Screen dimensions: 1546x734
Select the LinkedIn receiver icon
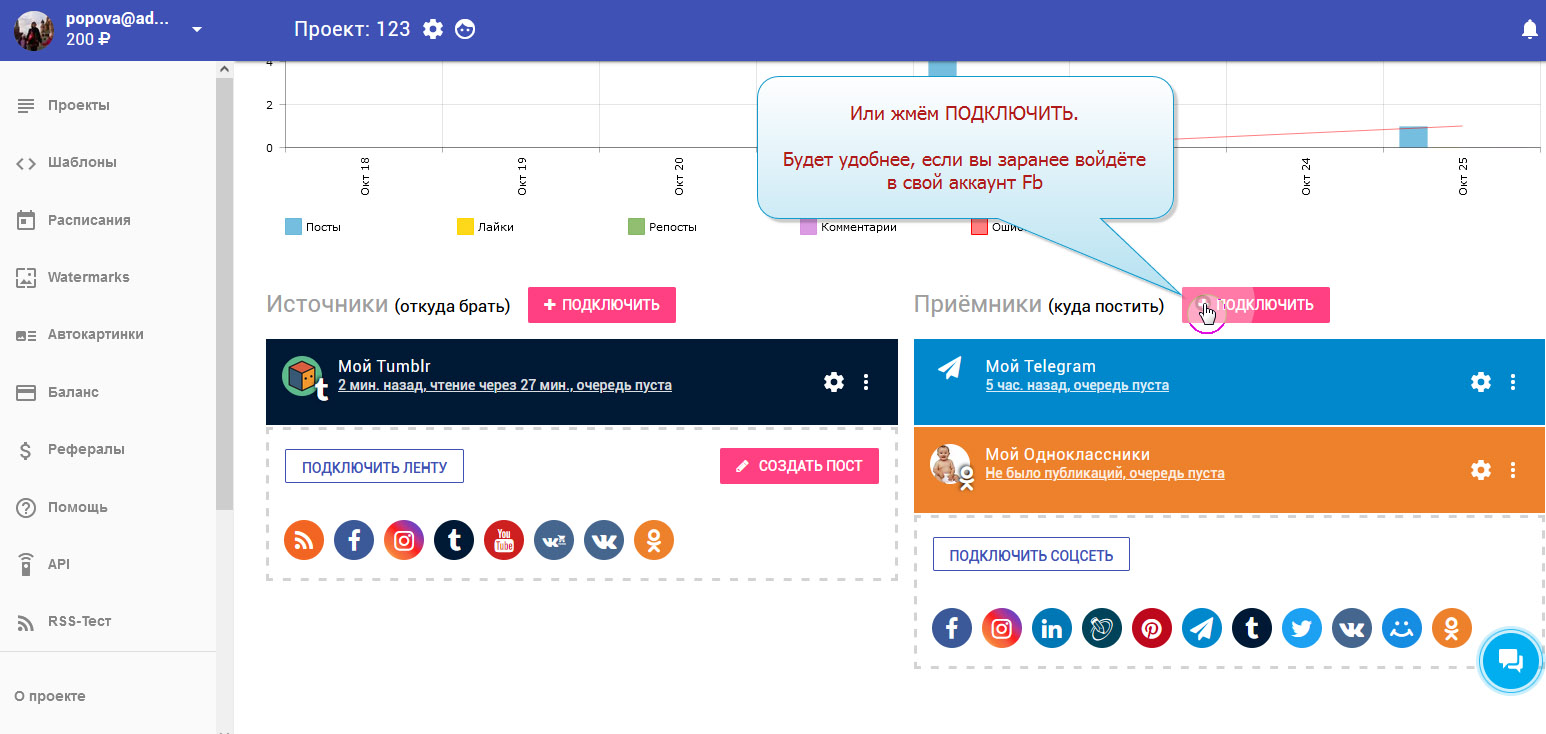pos(1052,628)
